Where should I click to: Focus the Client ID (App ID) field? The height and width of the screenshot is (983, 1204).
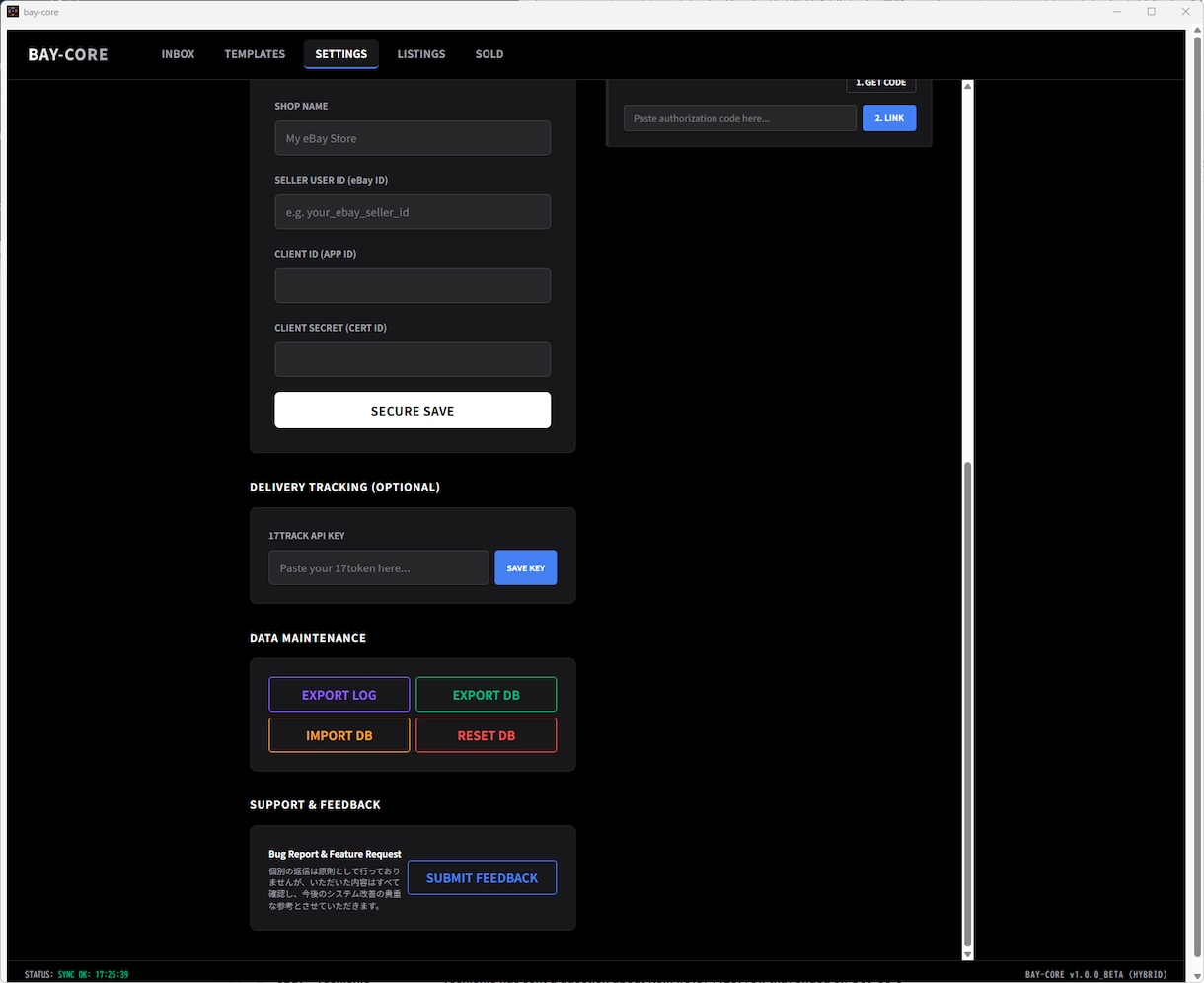[413, 286]
